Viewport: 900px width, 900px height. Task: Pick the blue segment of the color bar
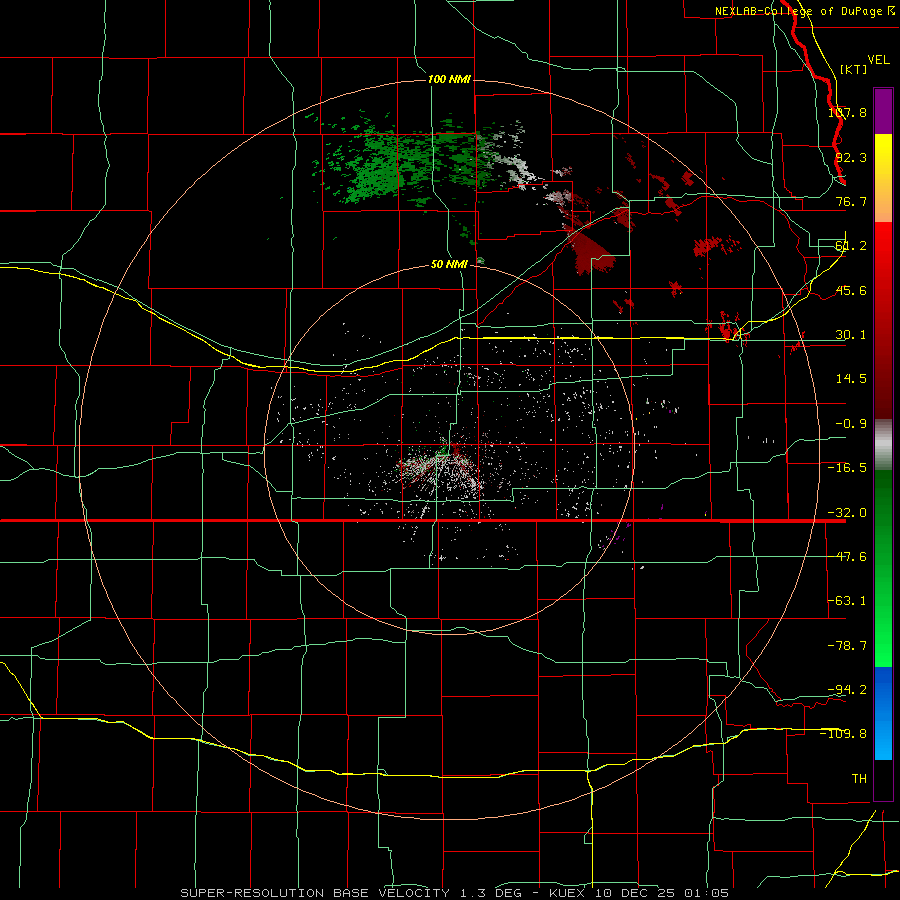883,713
